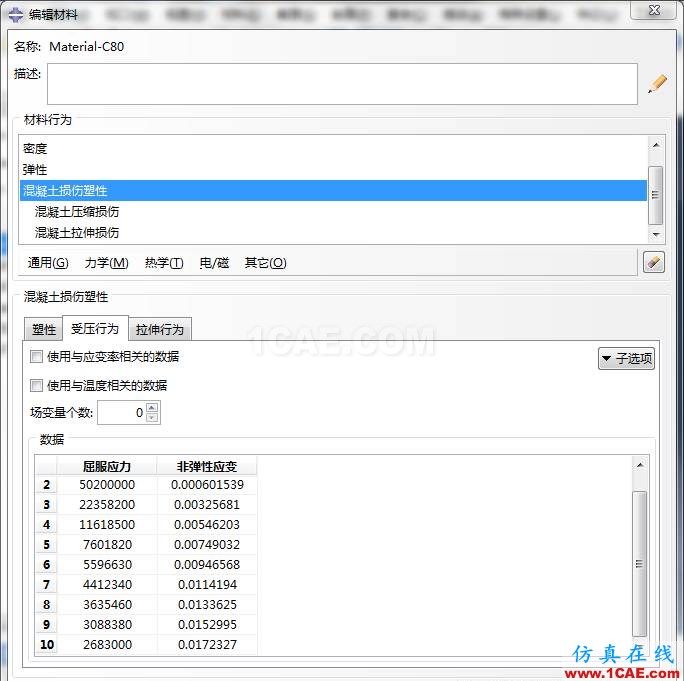Select yield stress cell 50200000
The width and height of the screenshot is (684, 681).
[x=107, y=485]
